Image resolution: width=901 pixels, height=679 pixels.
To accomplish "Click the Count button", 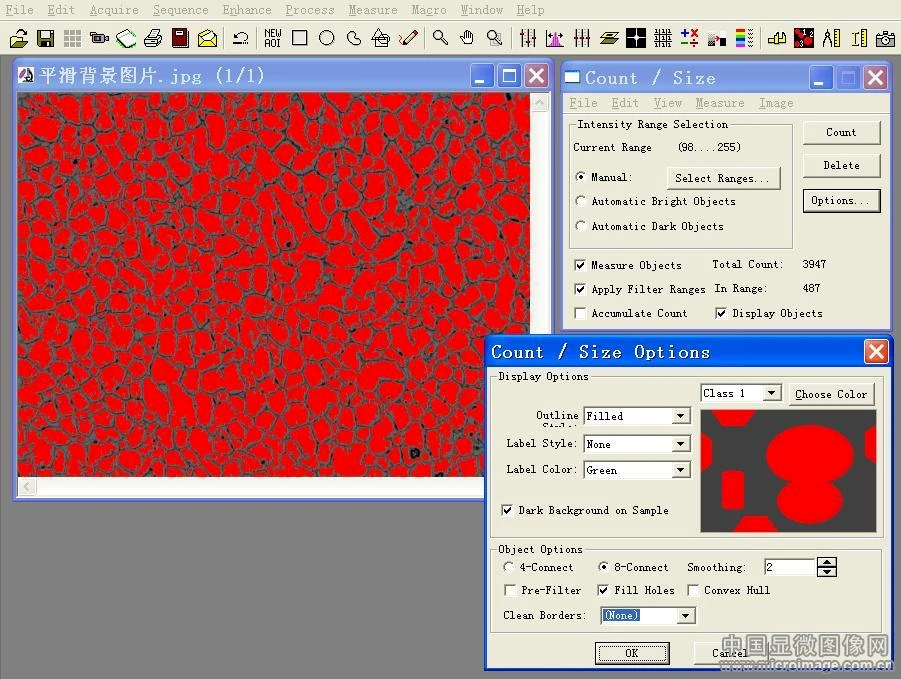I will (x=841, y=132).
